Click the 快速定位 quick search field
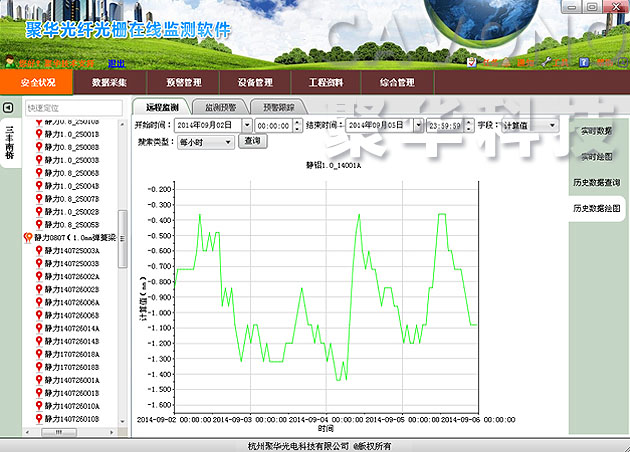630x452 pixels. coord(70,107)
